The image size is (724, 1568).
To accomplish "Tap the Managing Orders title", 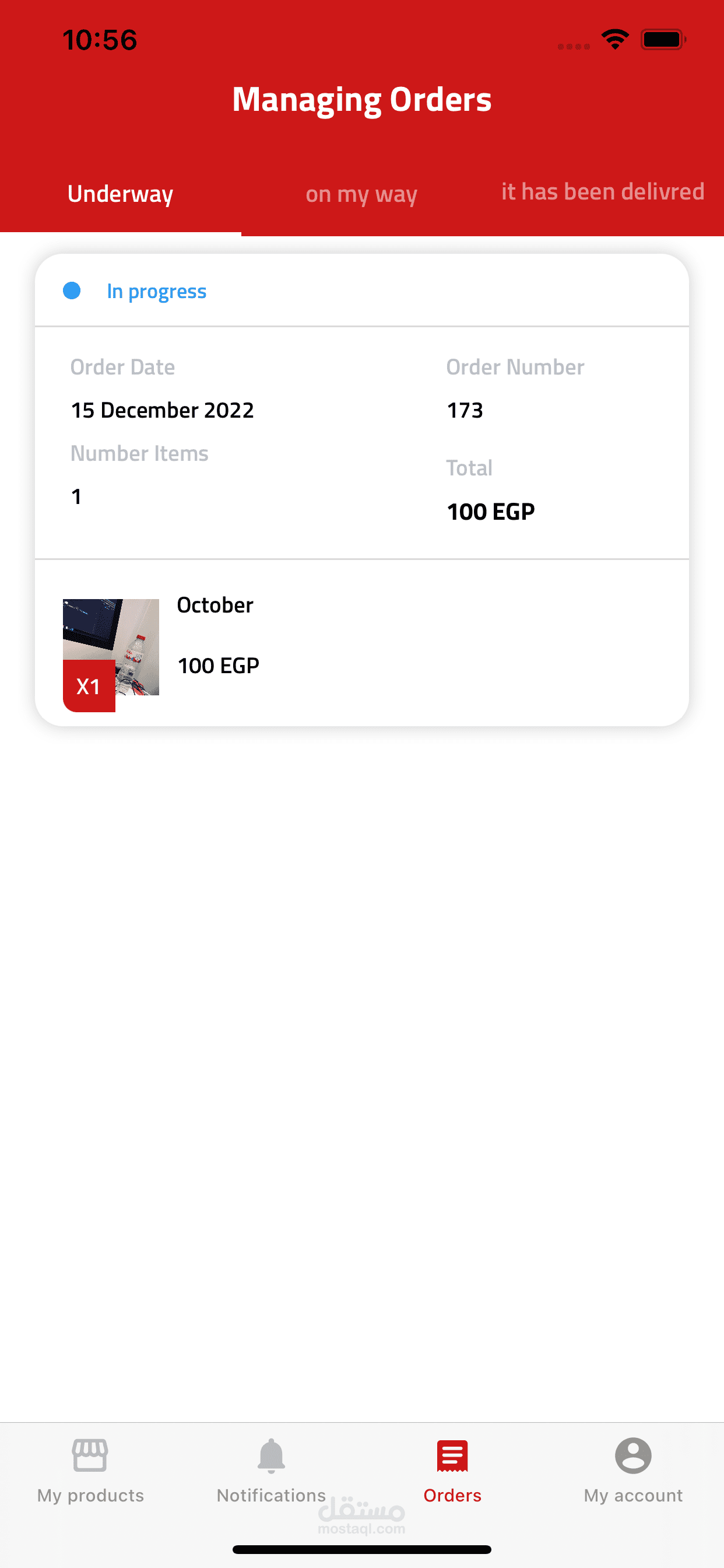I will 362,99.
